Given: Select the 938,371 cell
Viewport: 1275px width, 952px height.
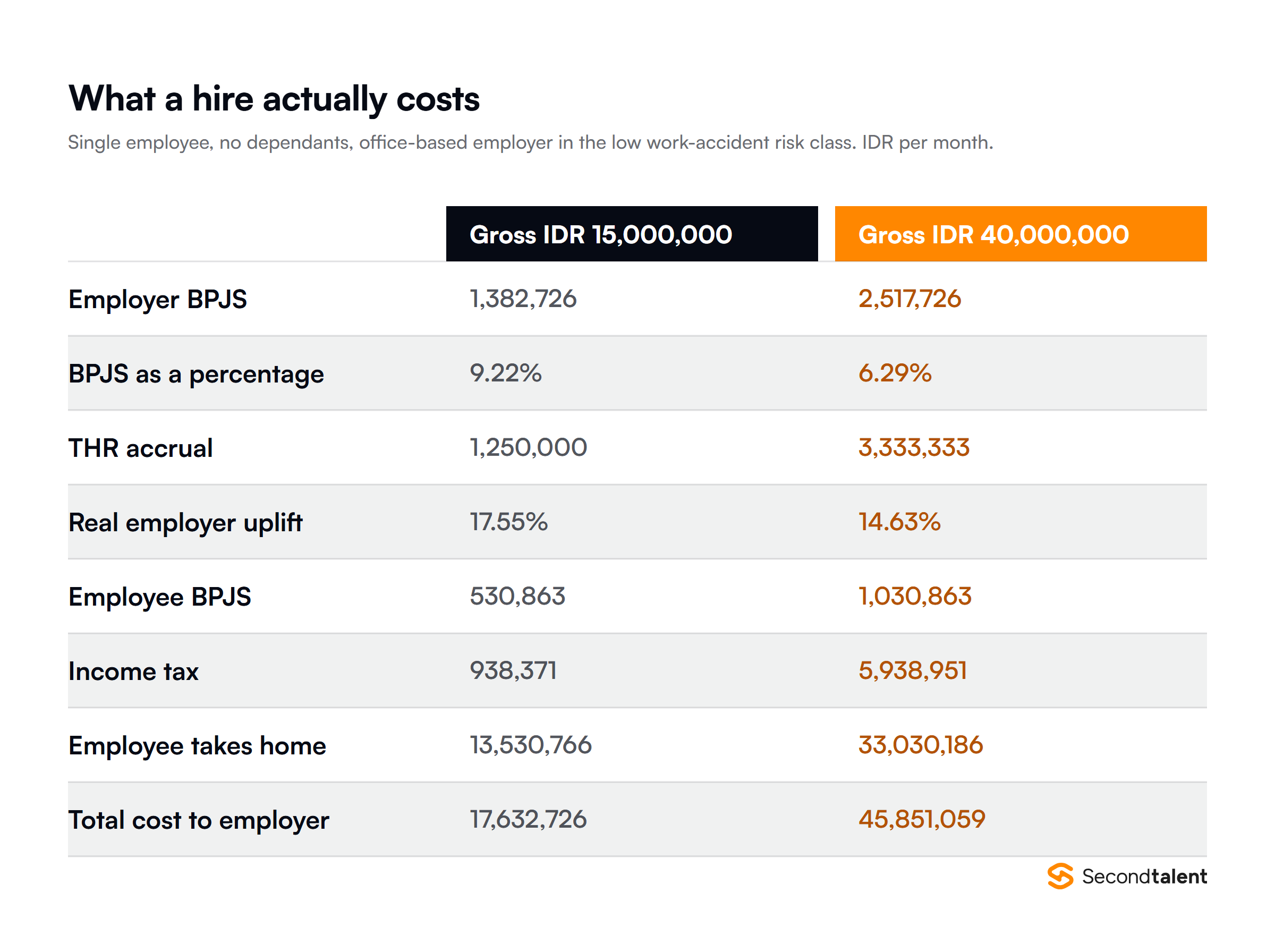Looking at the screenshot, I should pos(513,670).
